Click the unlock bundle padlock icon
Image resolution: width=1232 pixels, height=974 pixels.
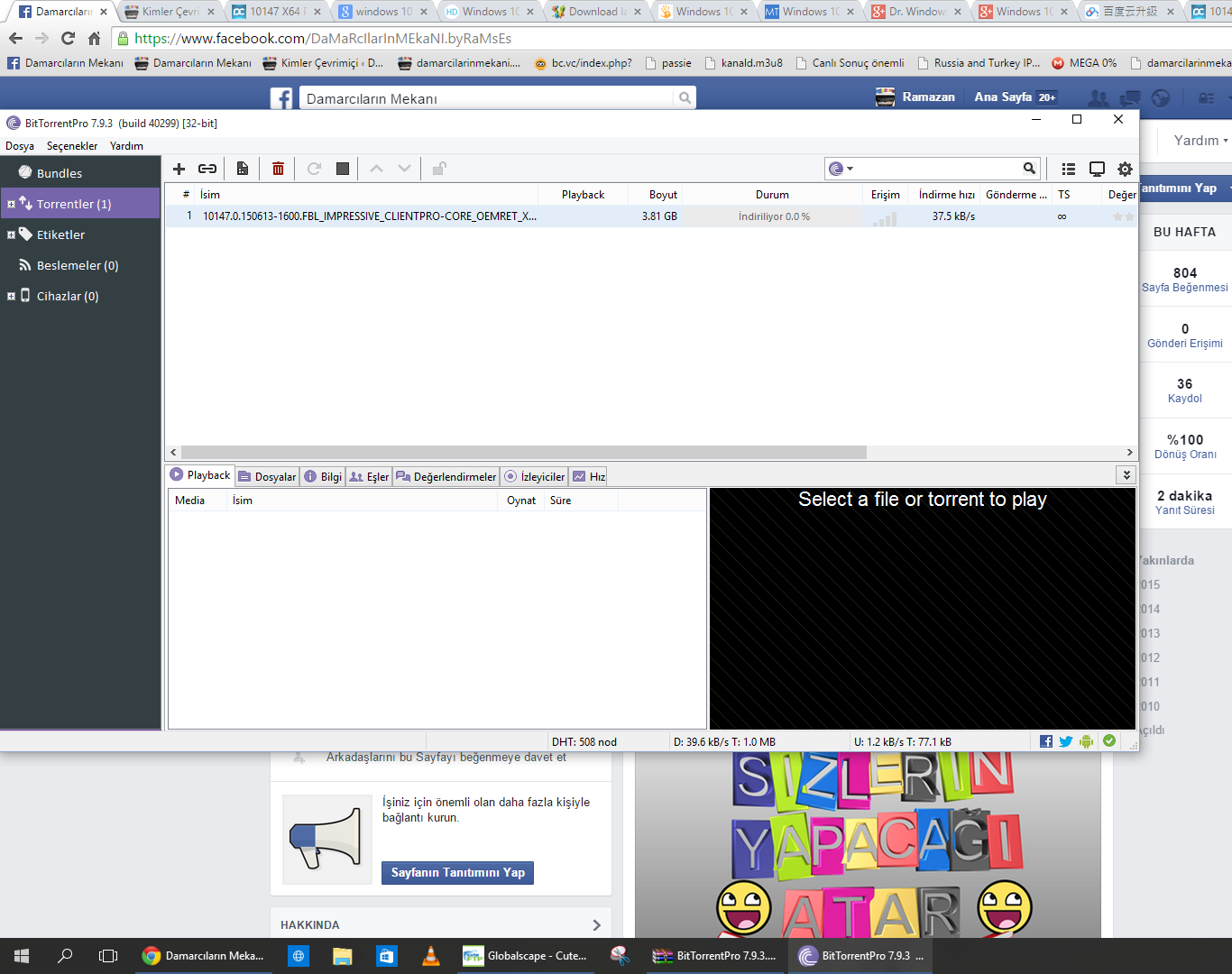point(439,169)
